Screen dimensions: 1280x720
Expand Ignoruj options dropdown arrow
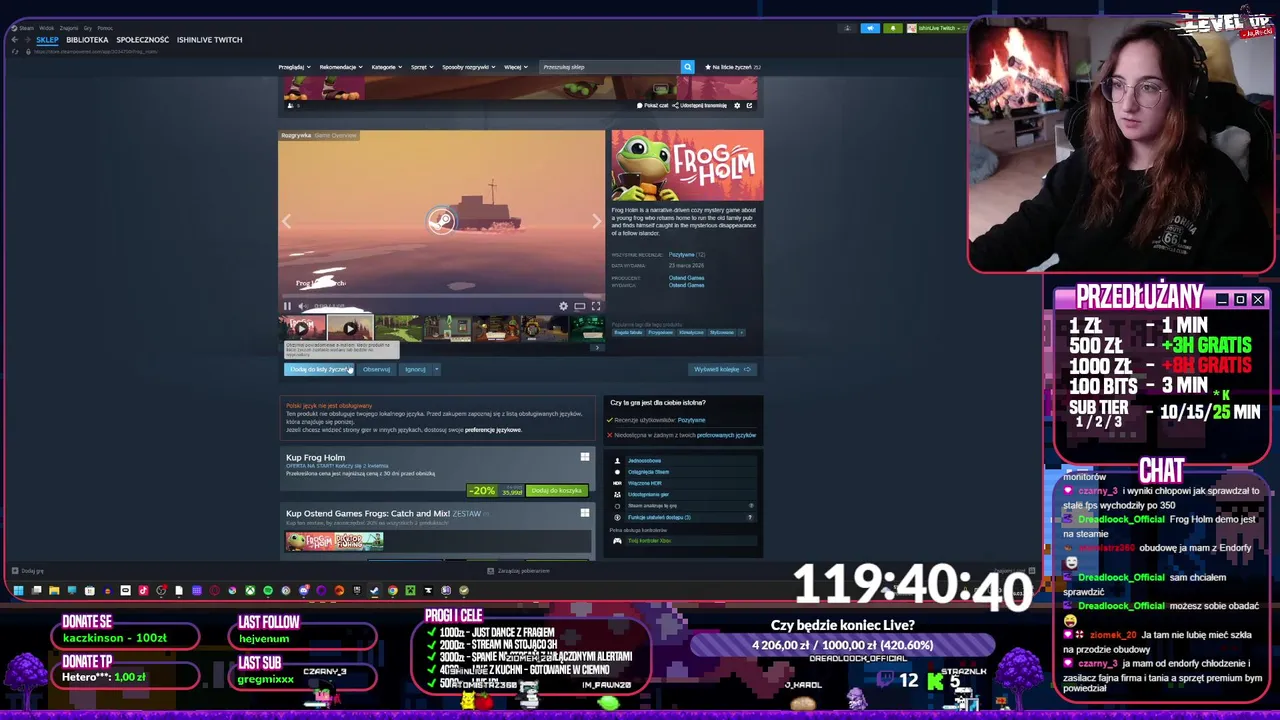436,369
